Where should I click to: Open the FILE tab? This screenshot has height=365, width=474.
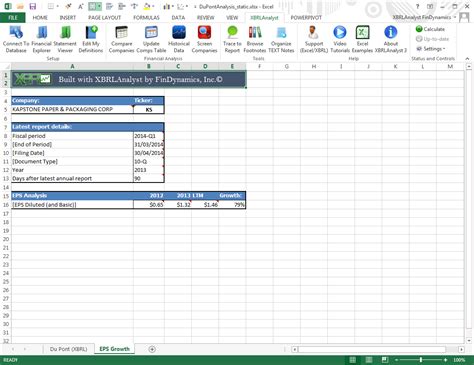(x=13, y=18)
